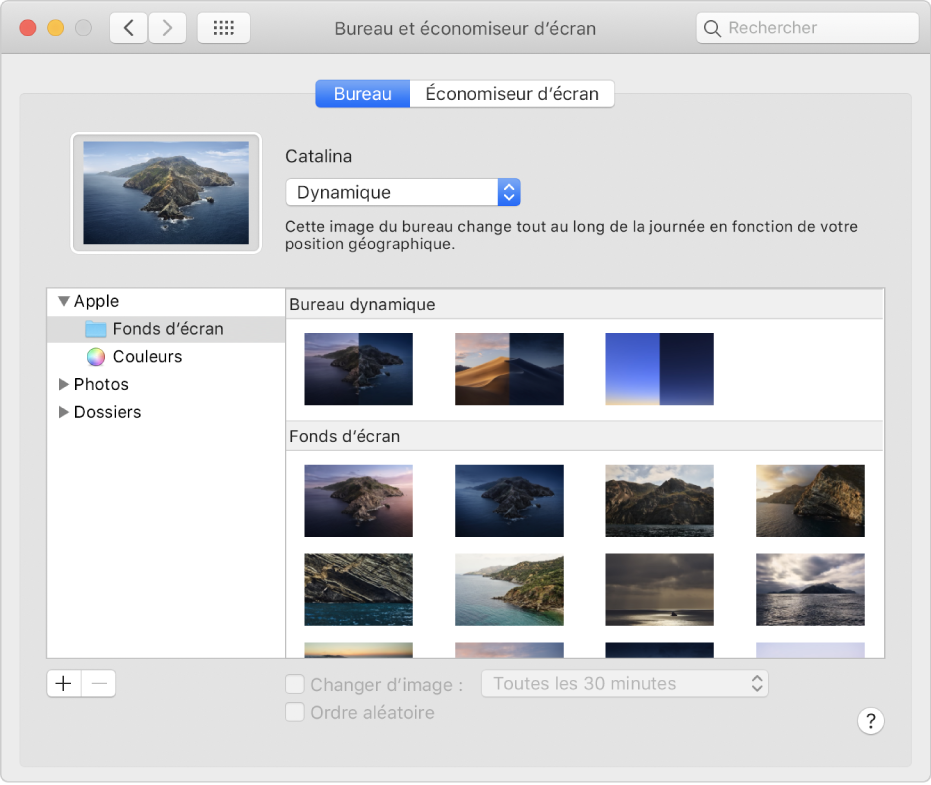Select Couleurs in the sidebar

coord(166,357)
